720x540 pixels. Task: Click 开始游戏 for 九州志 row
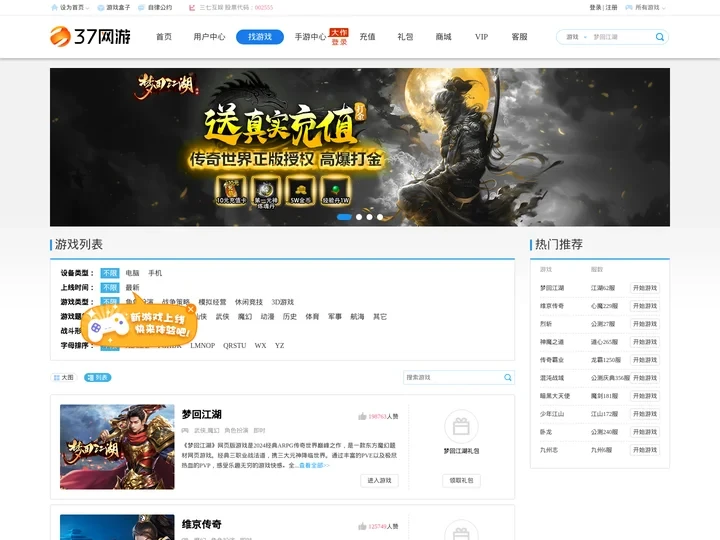coord(645,450)
